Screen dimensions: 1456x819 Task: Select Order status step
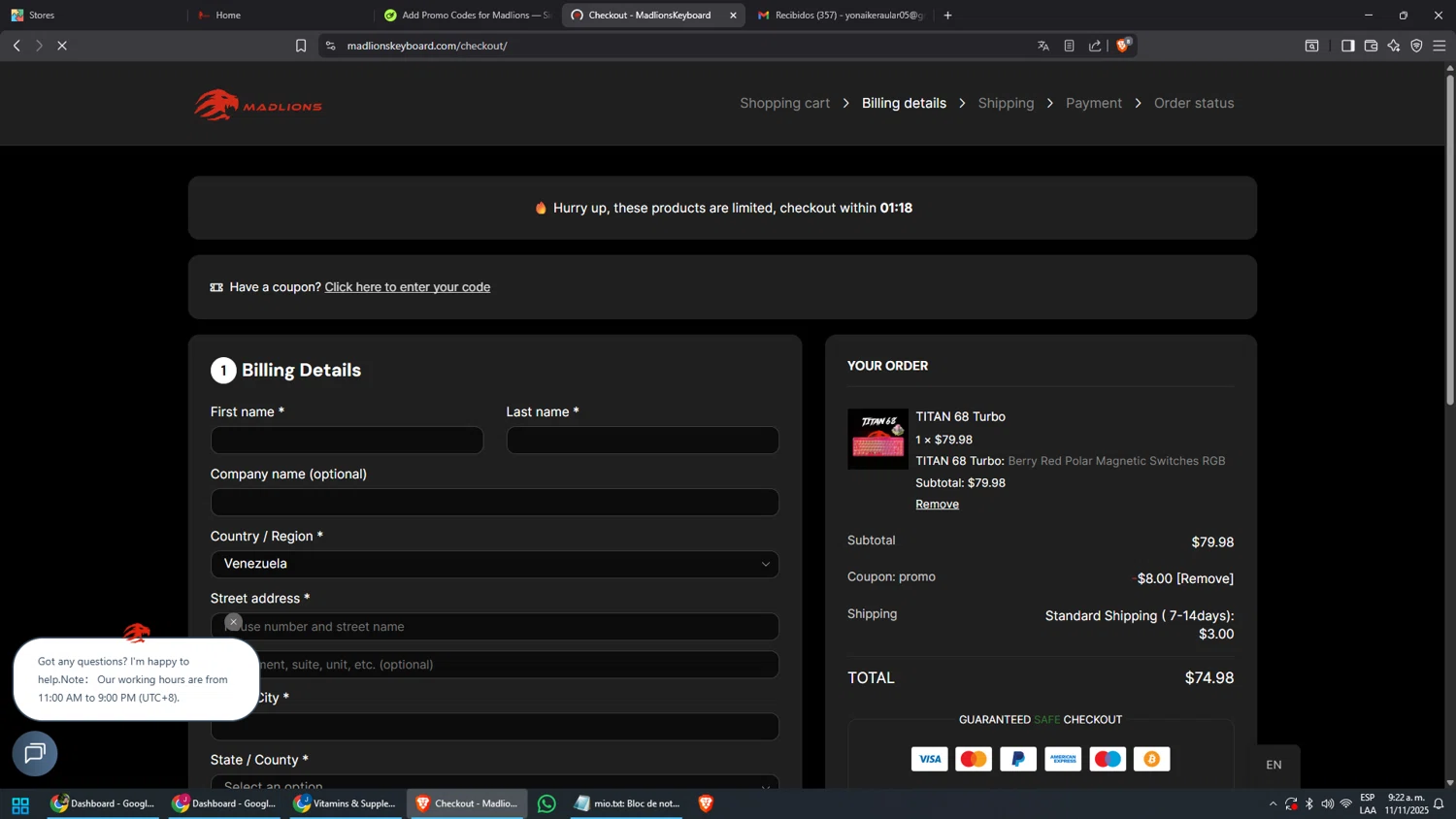1194,103
